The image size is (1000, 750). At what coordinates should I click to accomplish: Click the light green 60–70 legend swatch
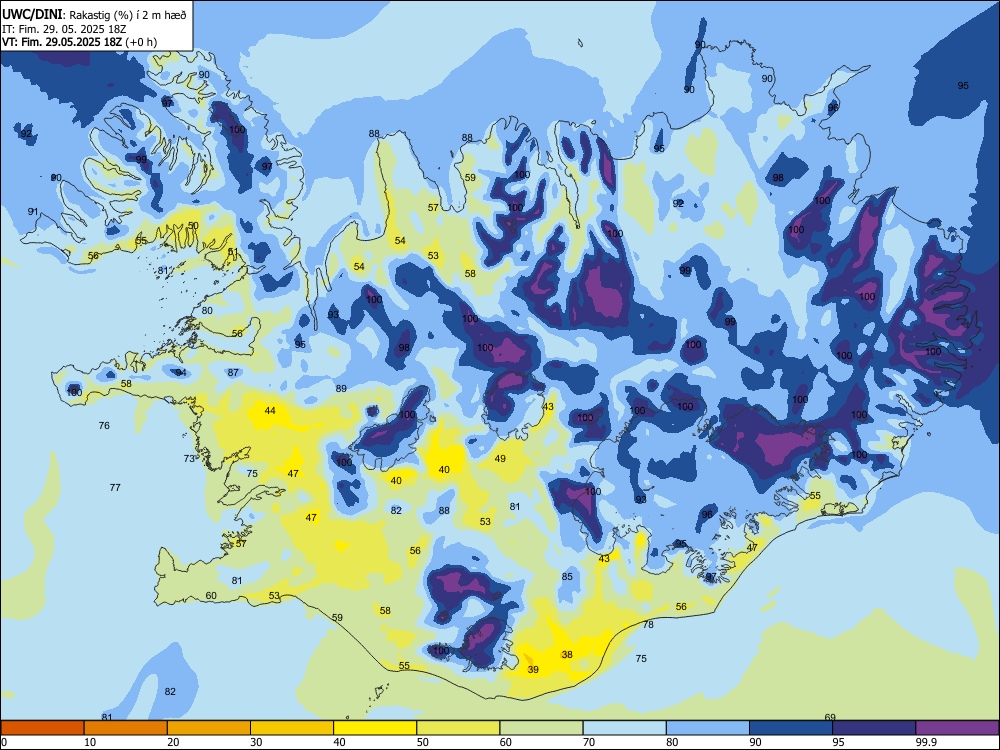point(541,728)
